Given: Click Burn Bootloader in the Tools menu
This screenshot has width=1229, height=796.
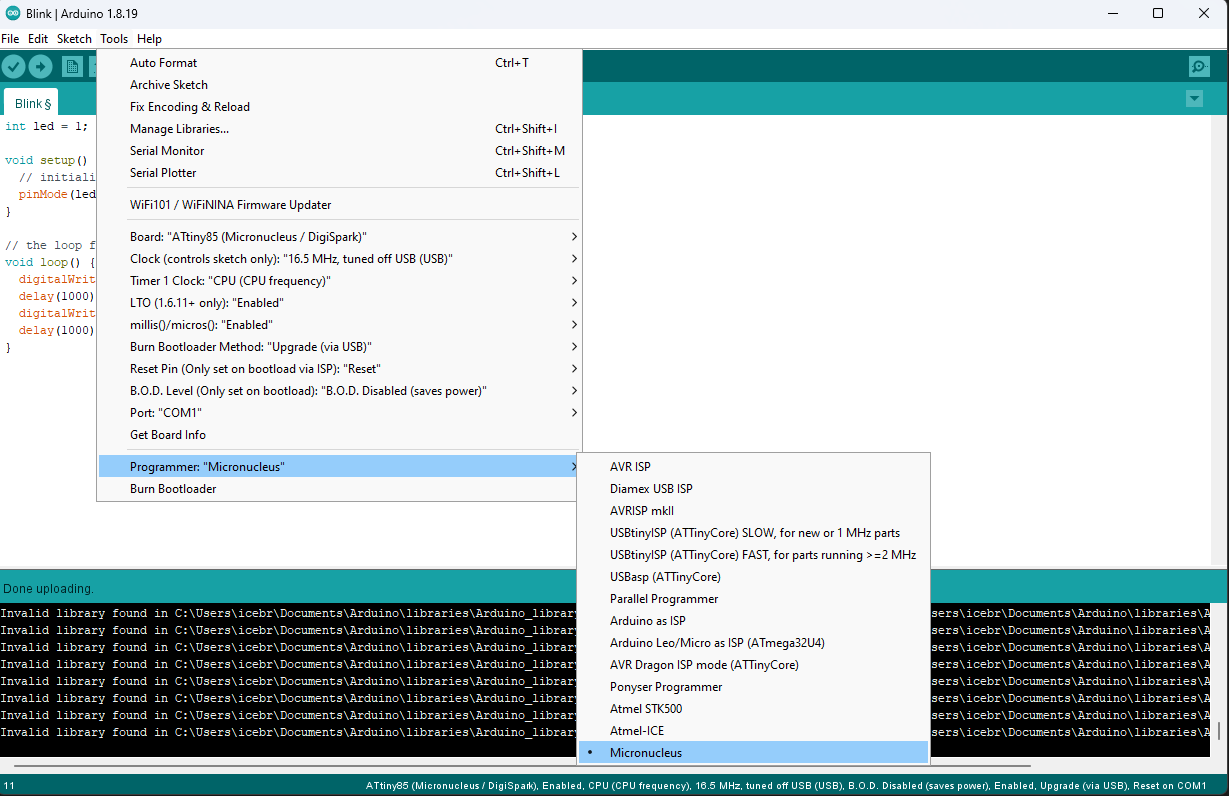Looking at the screenshot, I should pyautogui.click(x=173, y=489).
